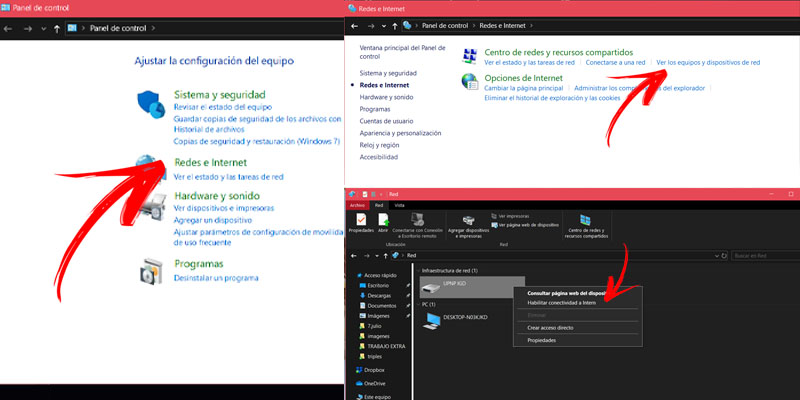The height and width of the screenshot is (400, 800).
Task: Collapse the PC group
Action: 418,305
